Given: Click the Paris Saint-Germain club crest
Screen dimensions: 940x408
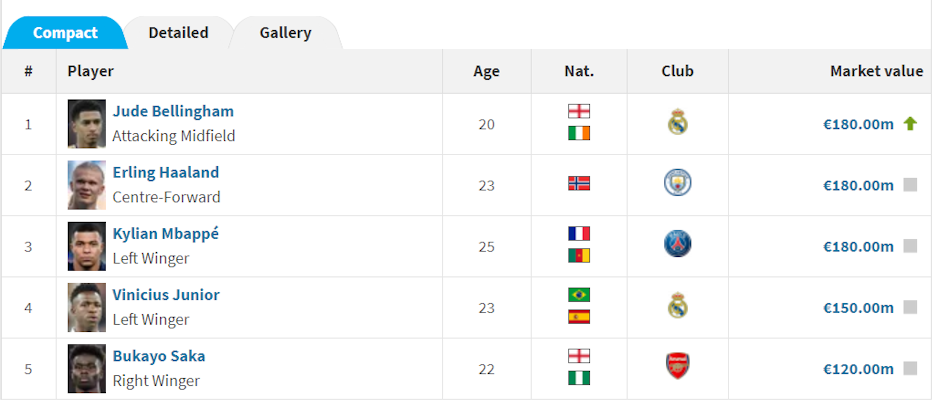Looking at the screenshot, I should 677,244.
